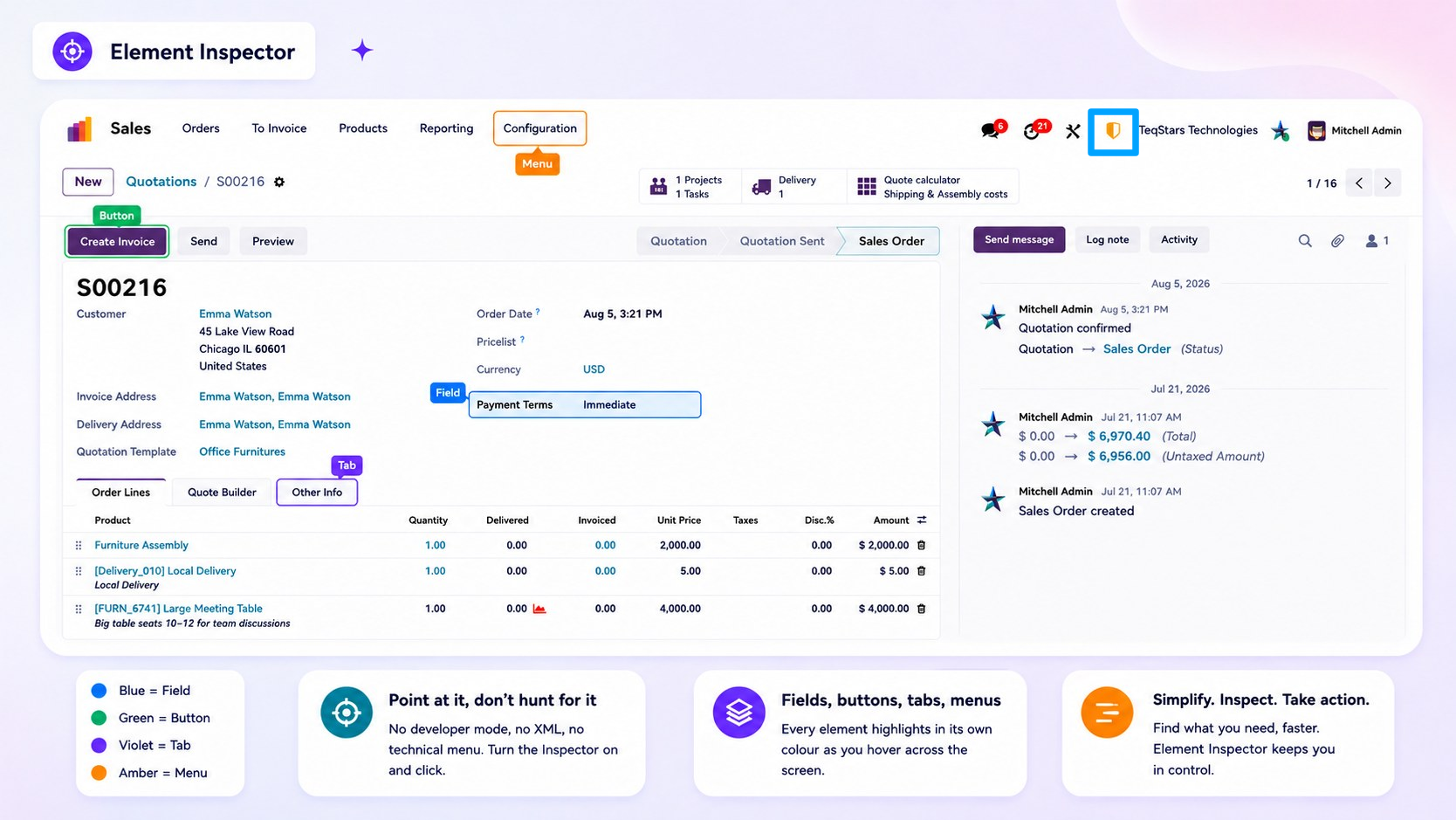Click the Projects and Tasks stat icon
This screenshot has width=1456, height=820.
click(659, 186)
